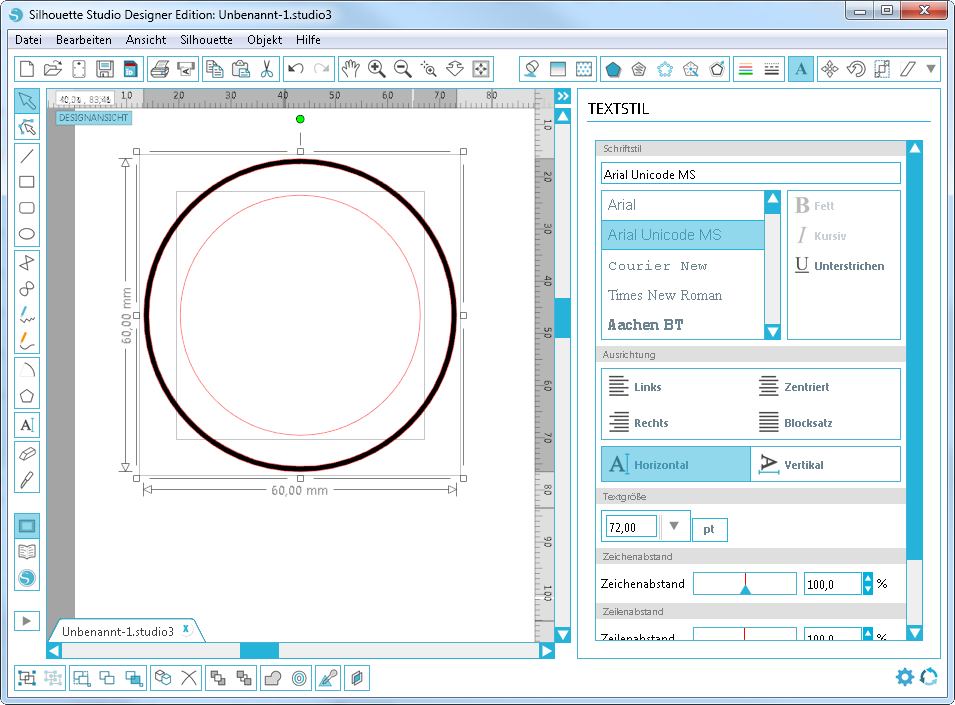
Task: Open the Objekt menu
Action: (265, 40)
